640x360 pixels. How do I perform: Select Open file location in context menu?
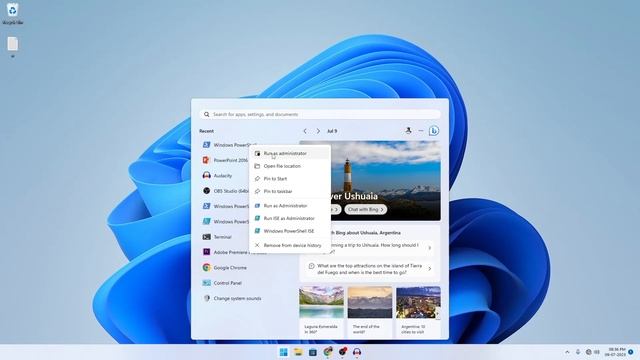pos(290,166)
